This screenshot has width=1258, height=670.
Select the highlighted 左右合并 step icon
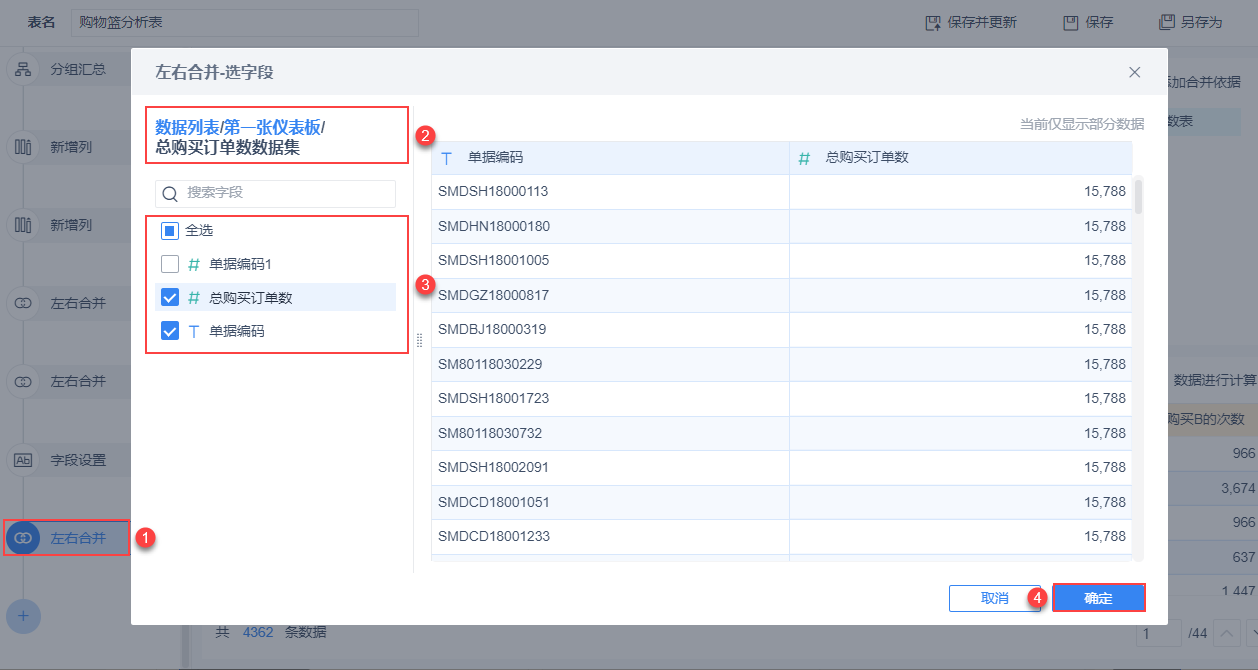pyautogui.click(x=23, y=538)
